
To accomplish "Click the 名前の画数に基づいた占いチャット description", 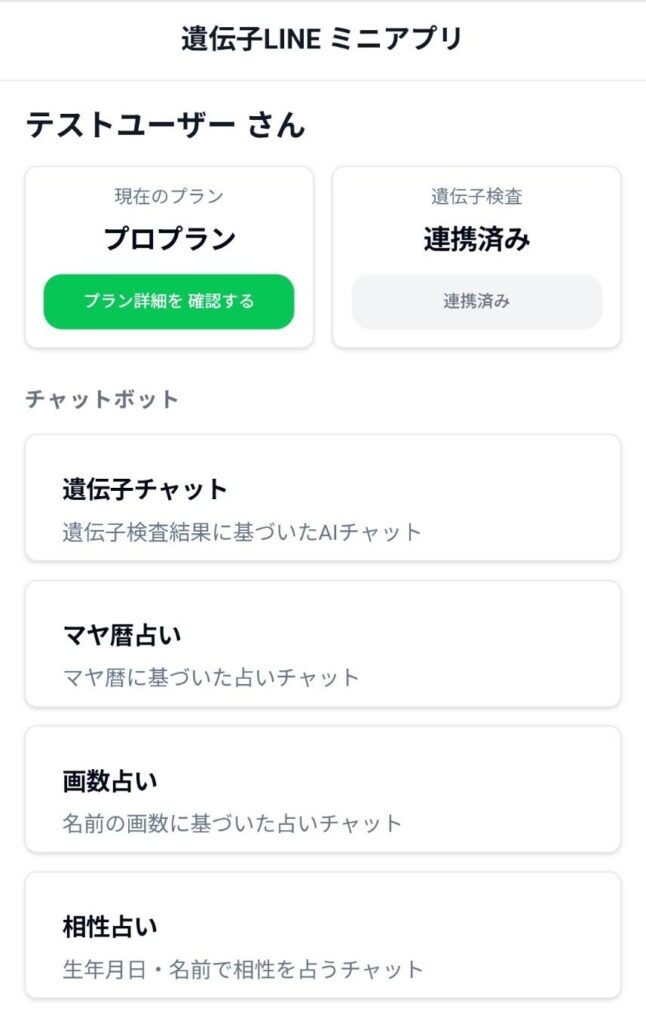I will 232,823.
